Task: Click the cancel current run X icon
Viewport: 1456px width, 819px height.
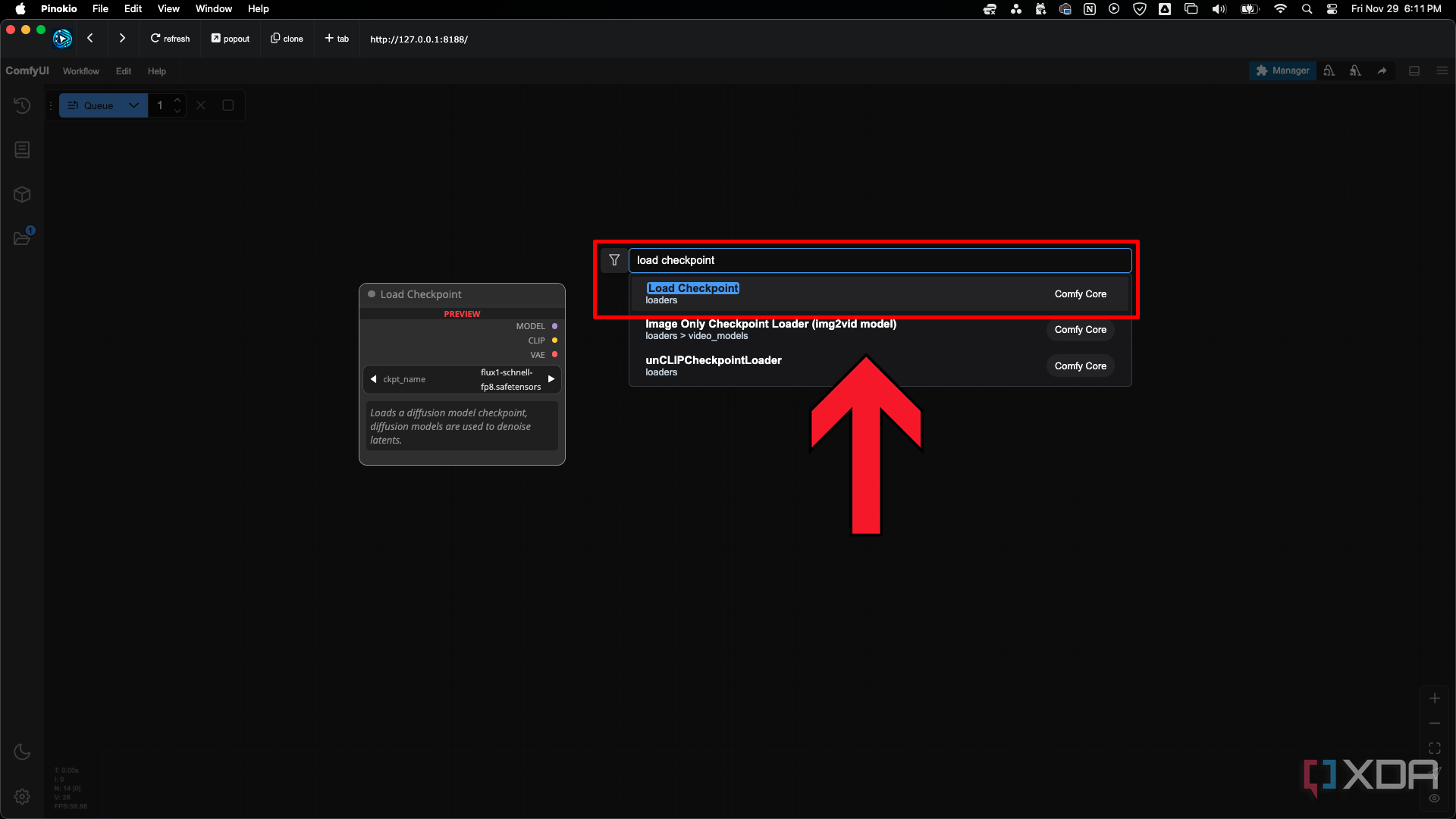Action: [x=201, y=105]
